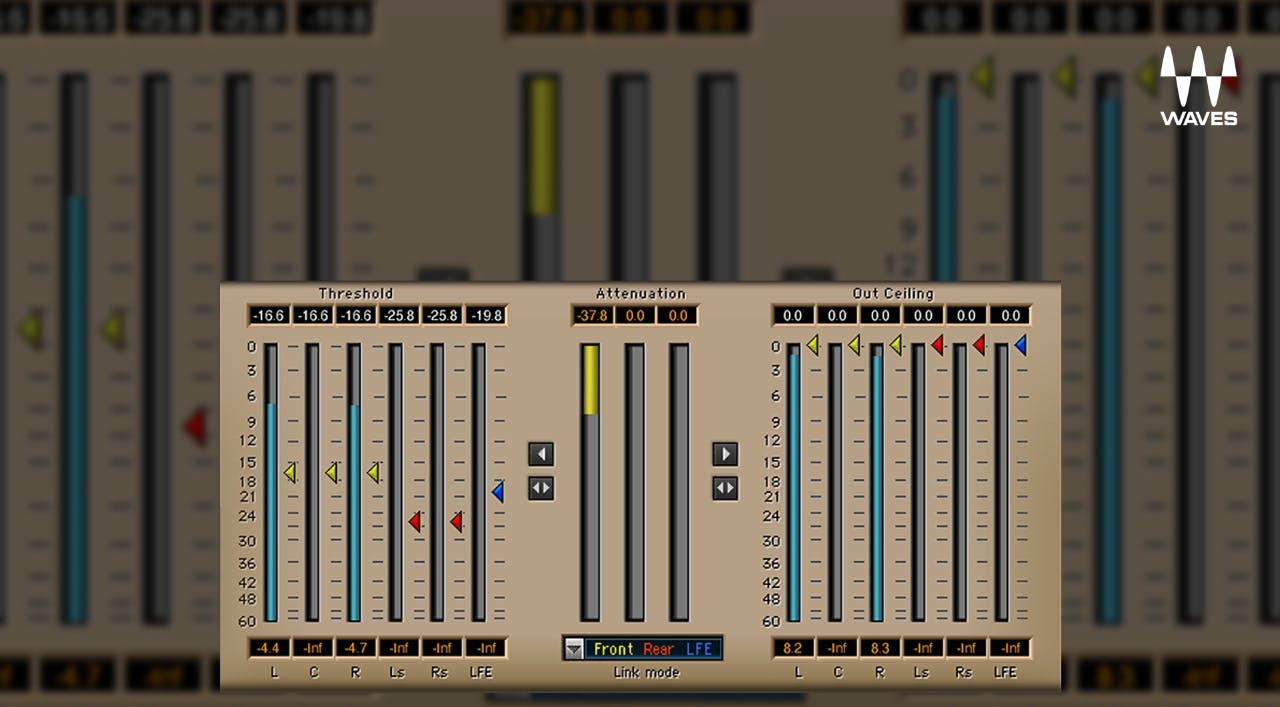The height and width of the screenshot is (707, 1280).
Task: Click the blue LFE threshold marker arrow
Action: click(x=497, y=492)
